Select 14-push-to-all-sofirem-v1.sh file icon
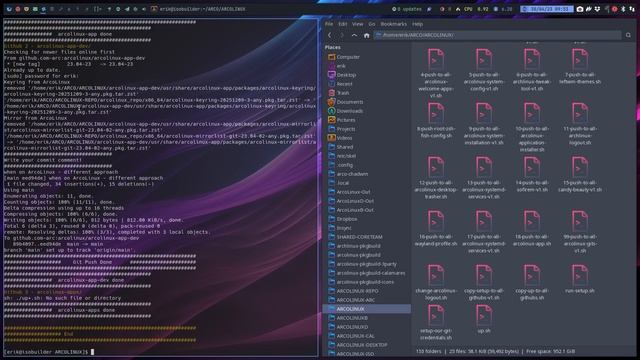The width and height of the screenshot is (640, 360). coord(532,167)
